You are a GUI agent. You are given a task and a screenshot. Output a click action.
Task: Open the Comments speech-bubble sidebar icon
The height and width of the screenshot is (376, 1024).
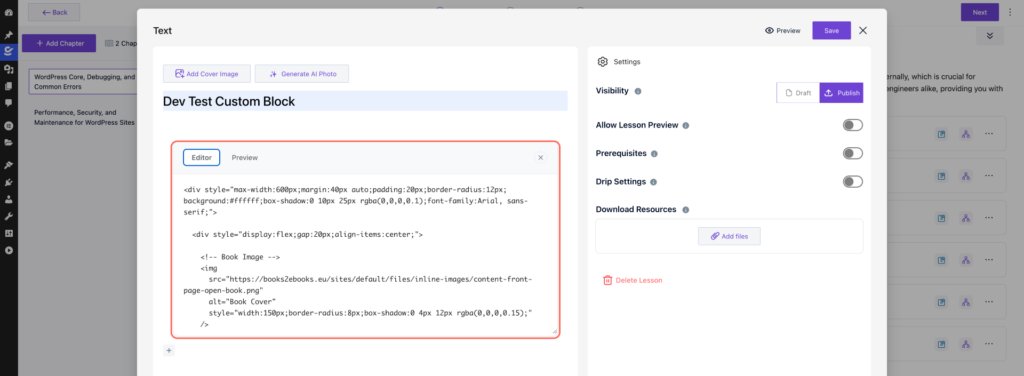pyautogui.click(x=8, y=102)
